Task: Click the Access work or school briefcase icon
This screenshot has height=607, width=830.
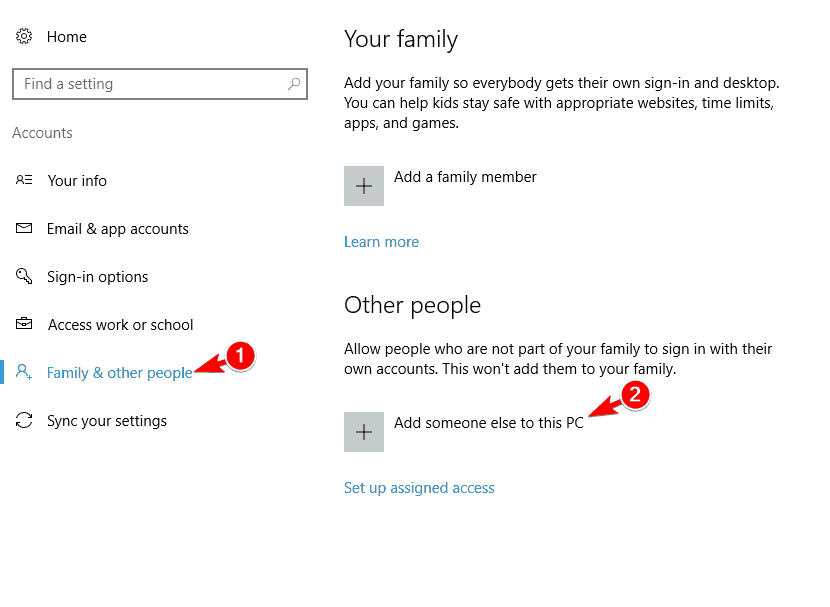Action: click(x=24, y=325)
